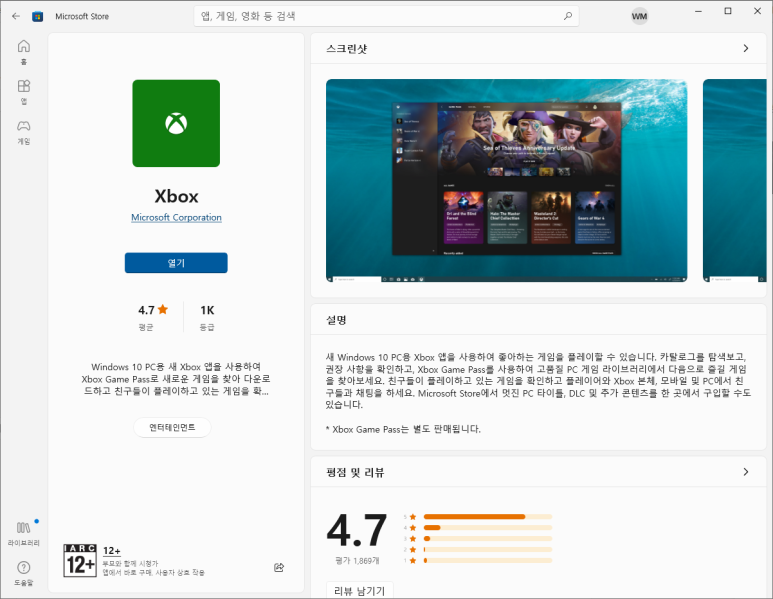Open the Help (도움말) sidebar section
This screenshot has width=773, height=599.
[24, 573]
